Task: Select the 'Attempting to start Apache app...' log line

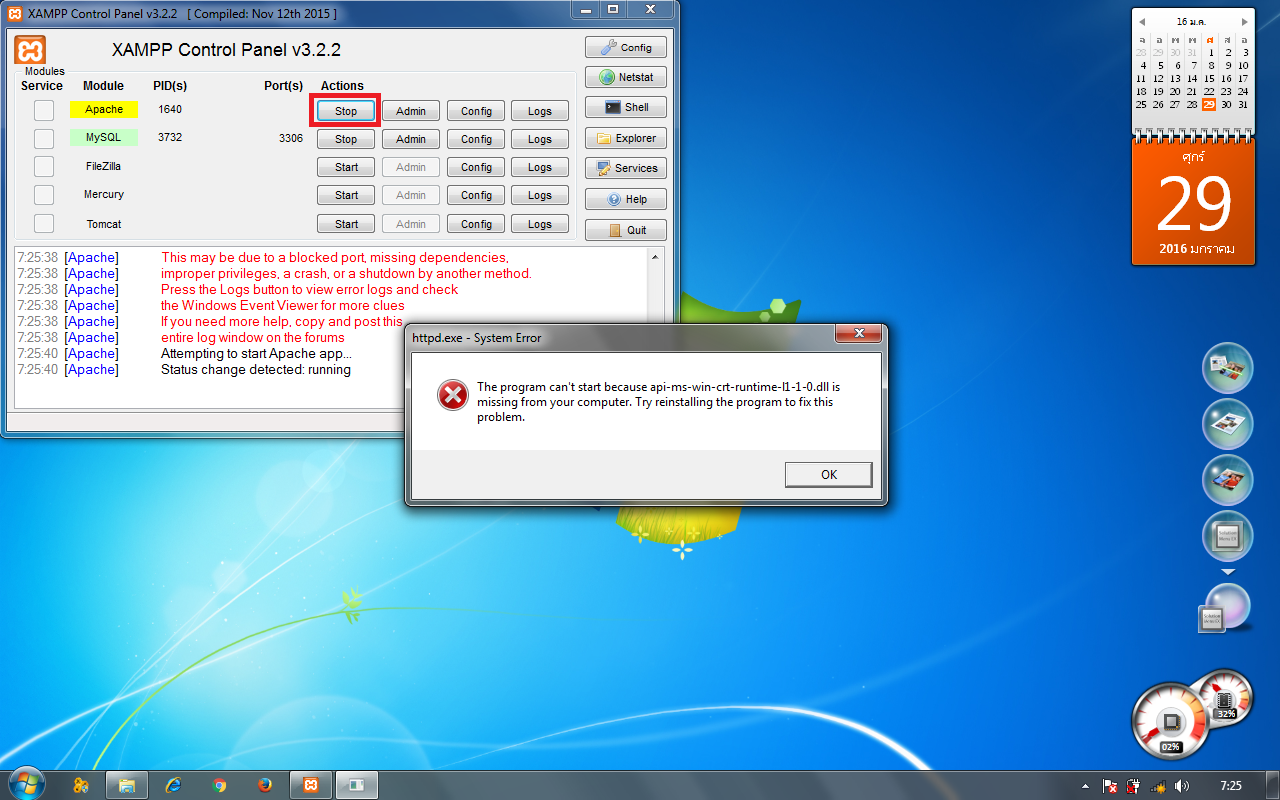Action: point(256,354)
